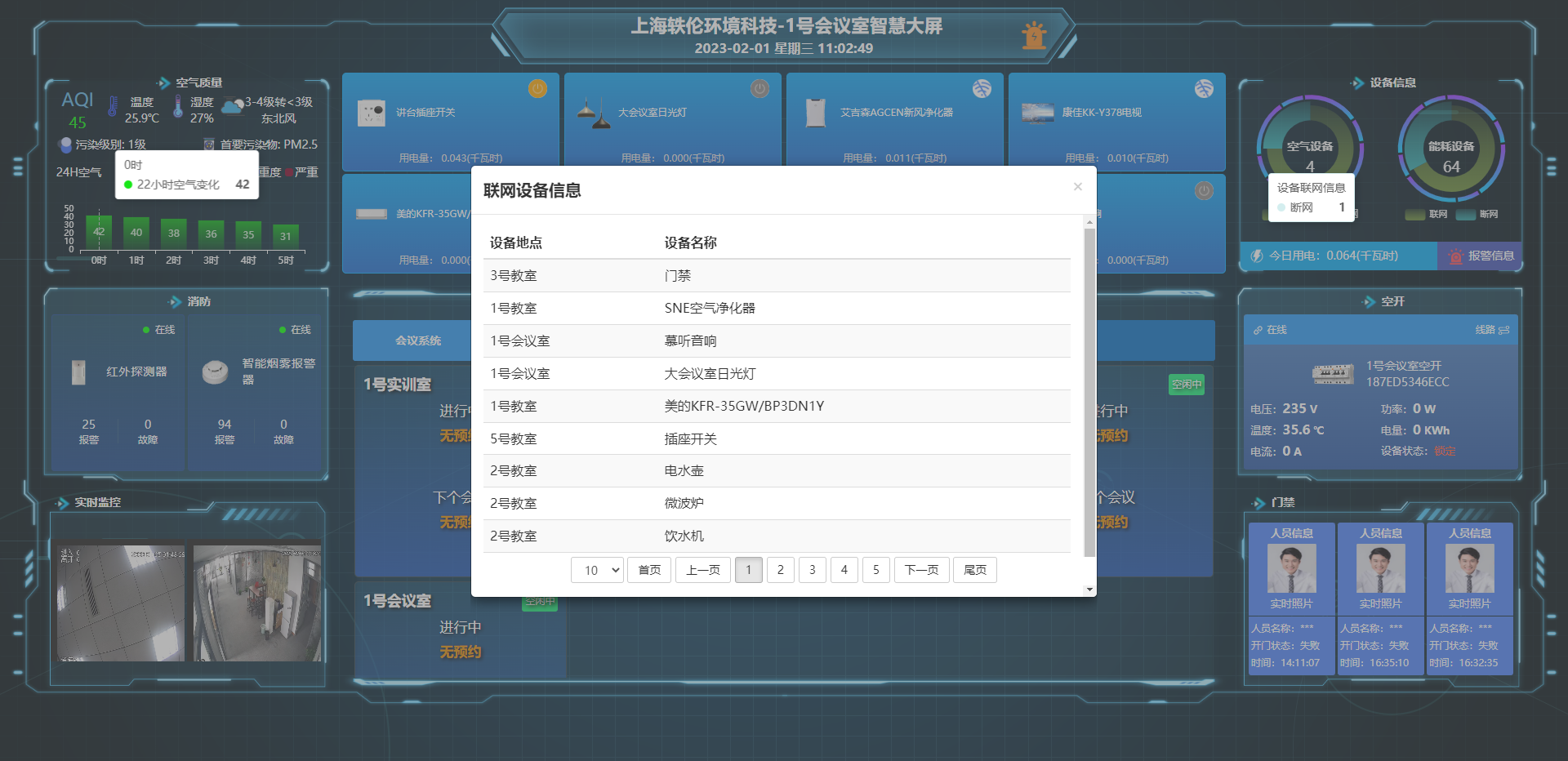1568x761 pixels.
Task: Toggle the yellow power switch on 讲台插座开关 card
Action: click(x=537, y=89)
